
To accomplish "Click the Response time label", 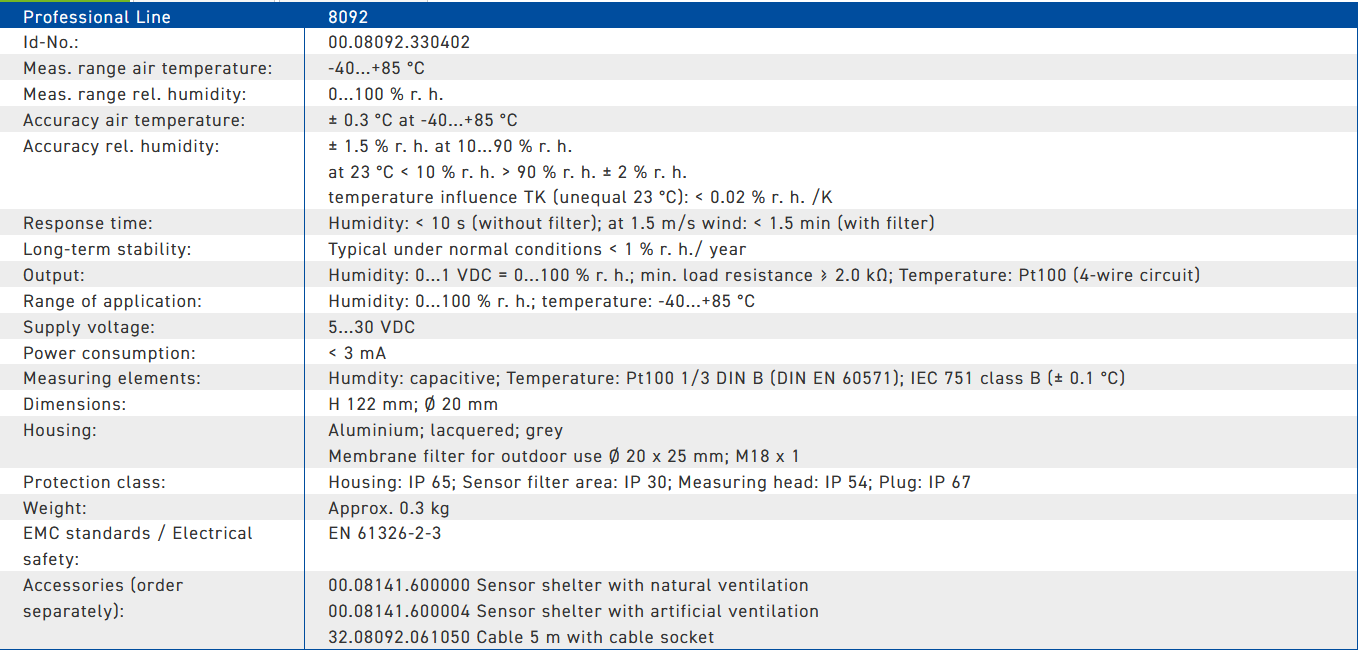I will pyautogui.click(x=88, y=224).
